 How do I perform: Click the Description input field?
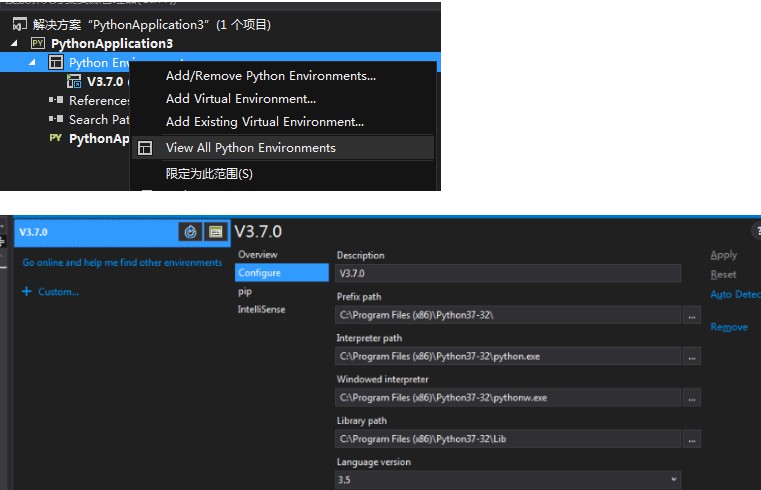[508, 273]
